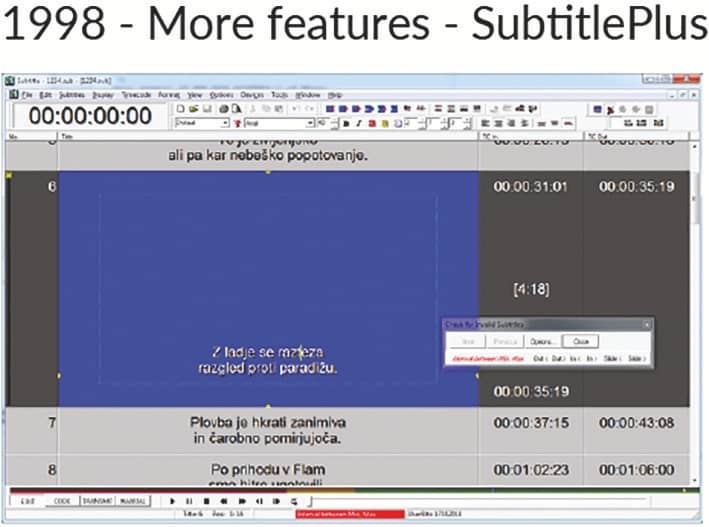This screenshot has height=527, width=709.
Task: Align text right icon
Action: [511, 123]
